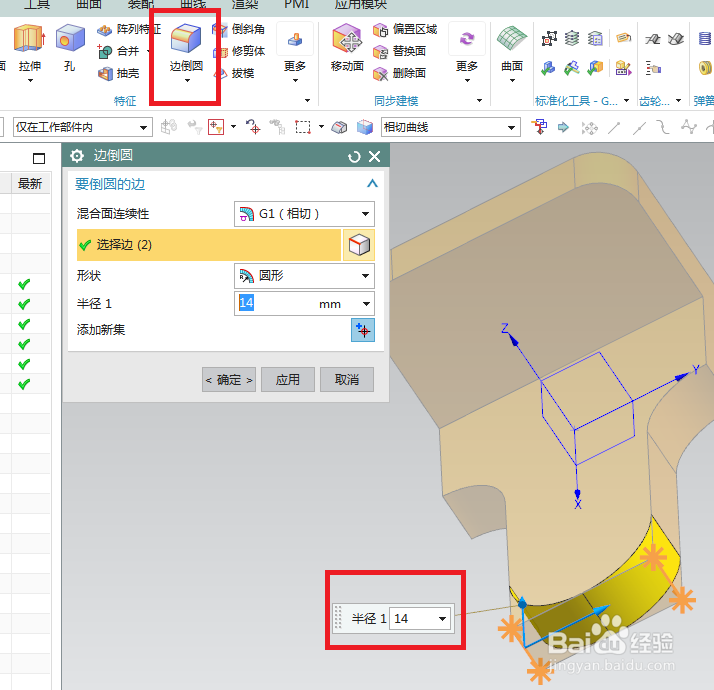Select the Move Face (移动面) tool
Screen dimensions: 714x690
(347, 48)
